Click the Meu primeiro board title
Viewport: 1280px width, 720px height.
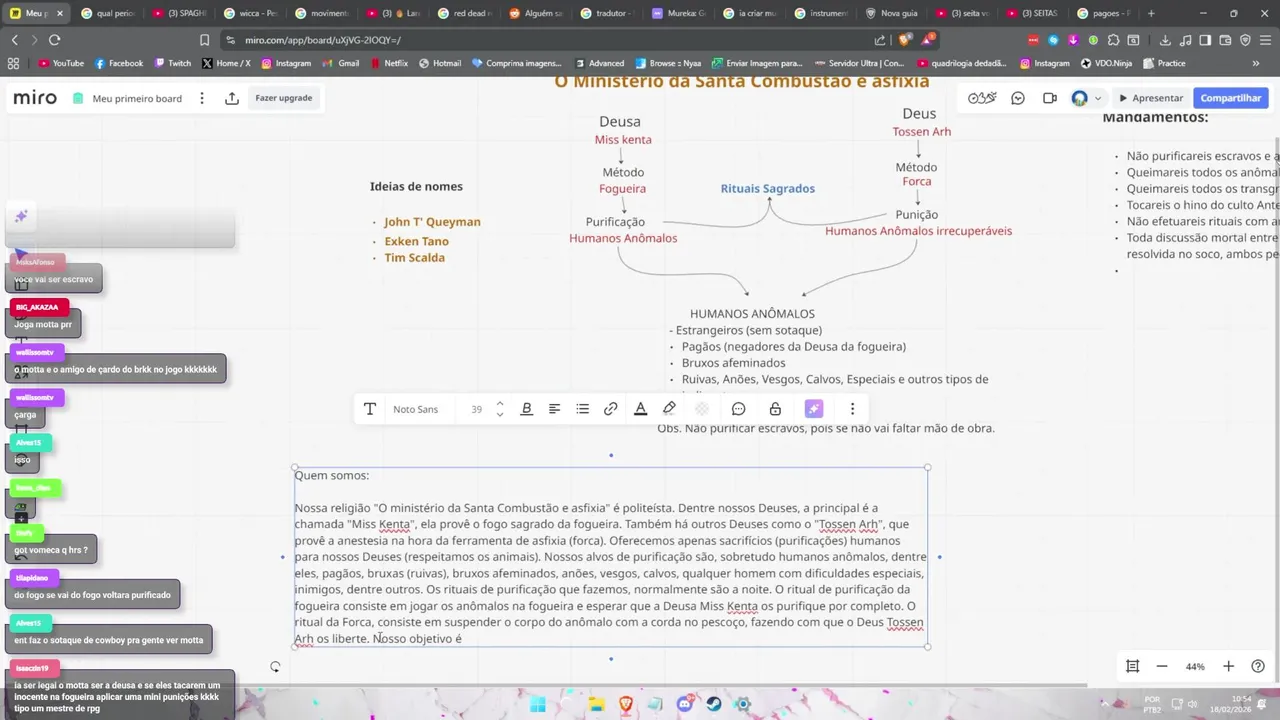(x=137, y=99)
